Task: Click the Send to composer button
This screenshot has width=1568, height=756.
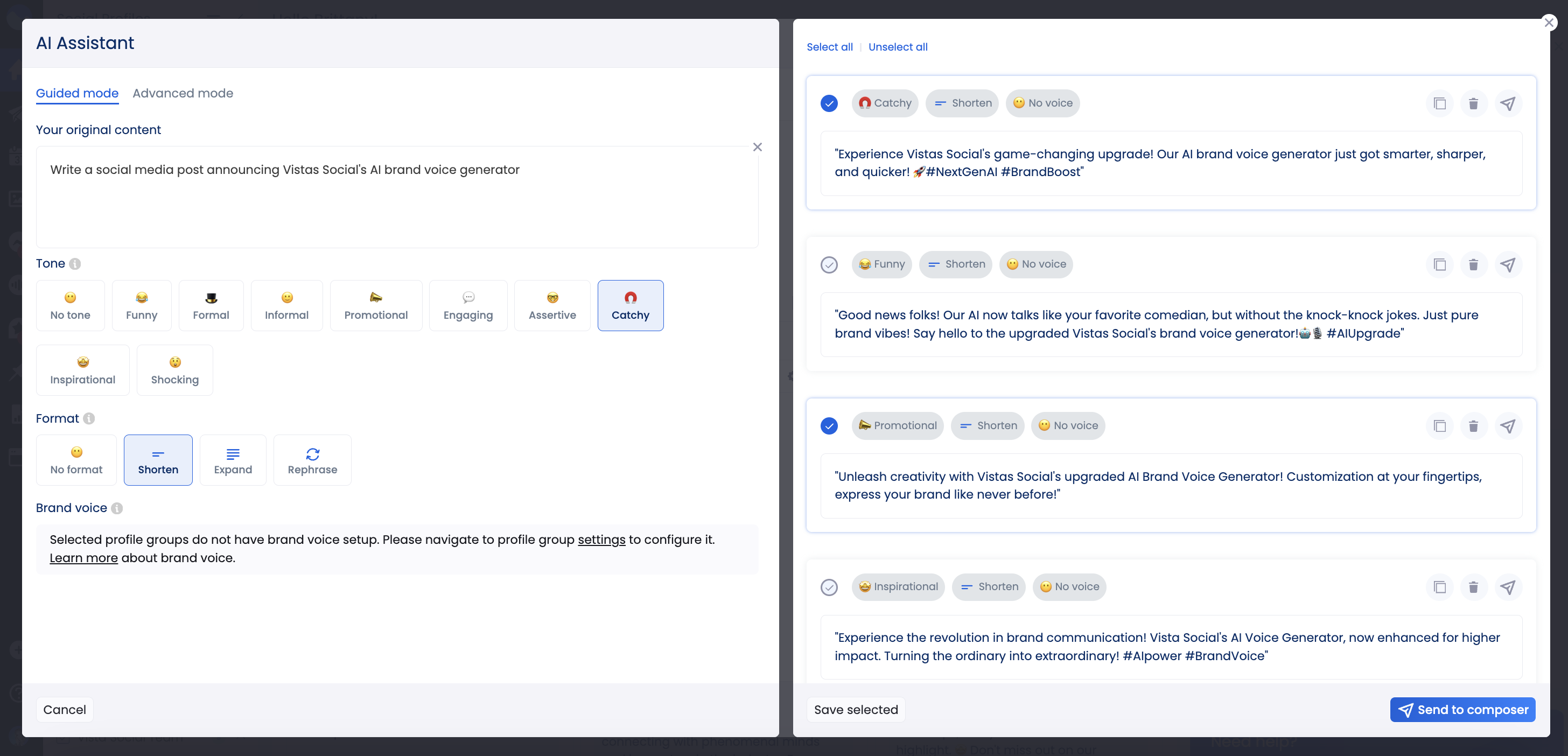Action: (x=1462, y=710)
